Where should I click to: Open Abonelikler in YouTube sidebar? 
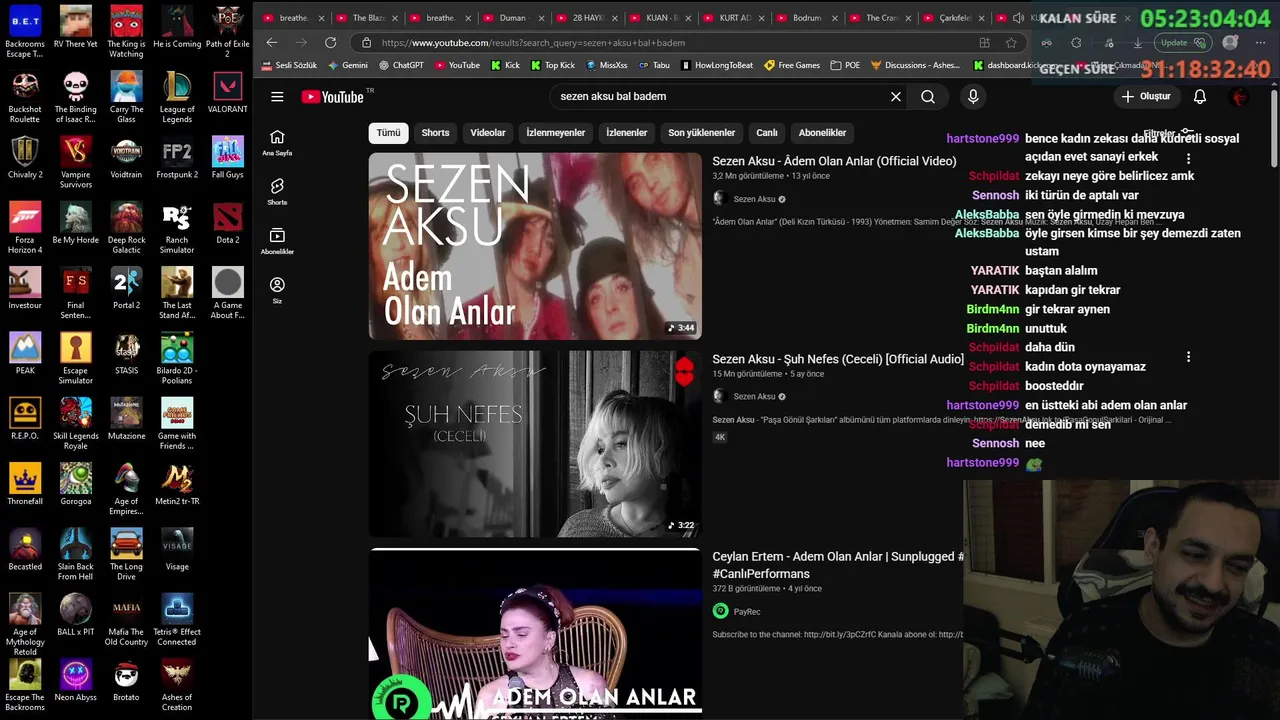[x=277, y=241]
